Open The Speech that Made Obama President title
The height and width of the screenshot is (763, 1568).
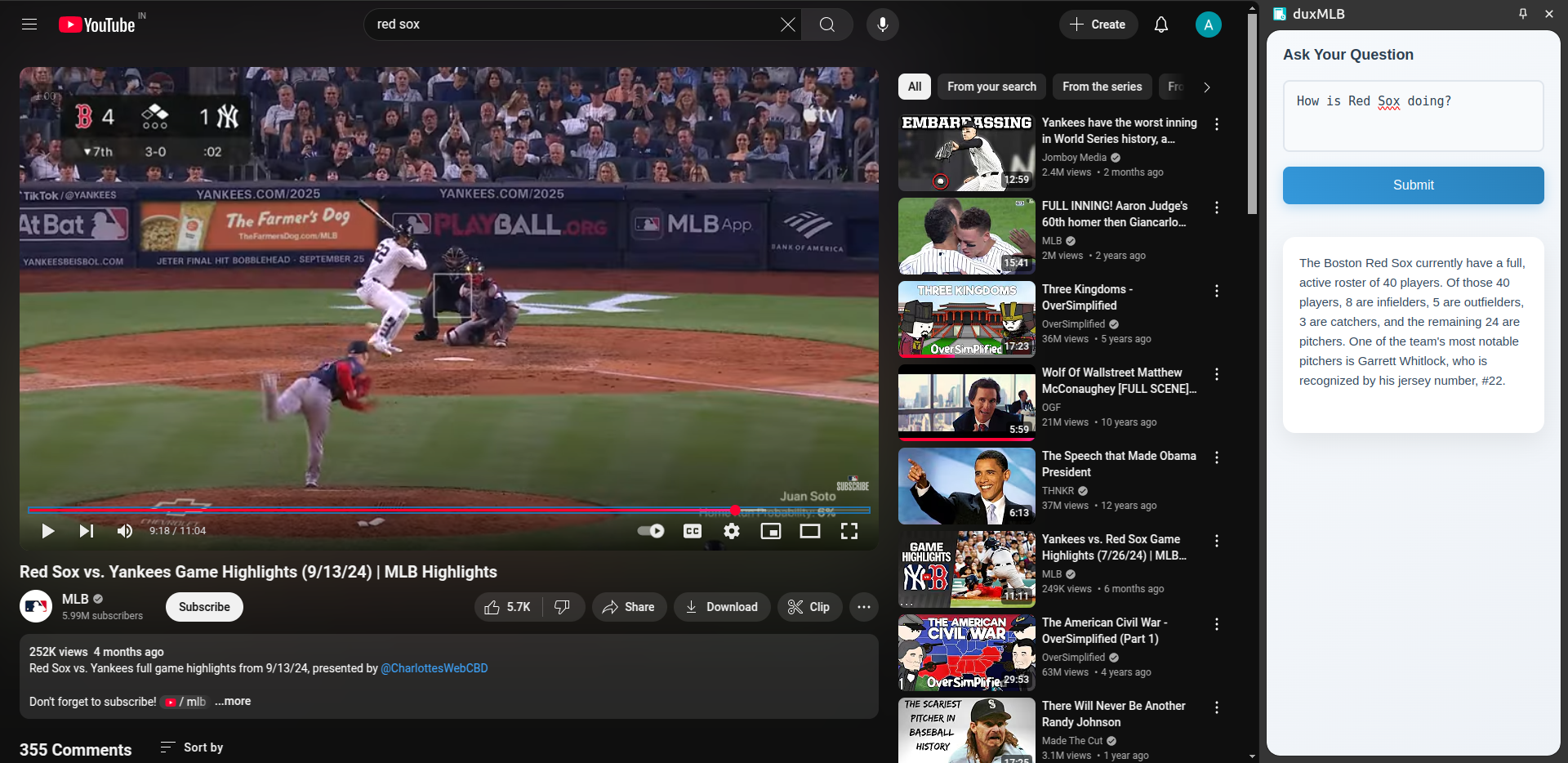(x=1119, y=464)
